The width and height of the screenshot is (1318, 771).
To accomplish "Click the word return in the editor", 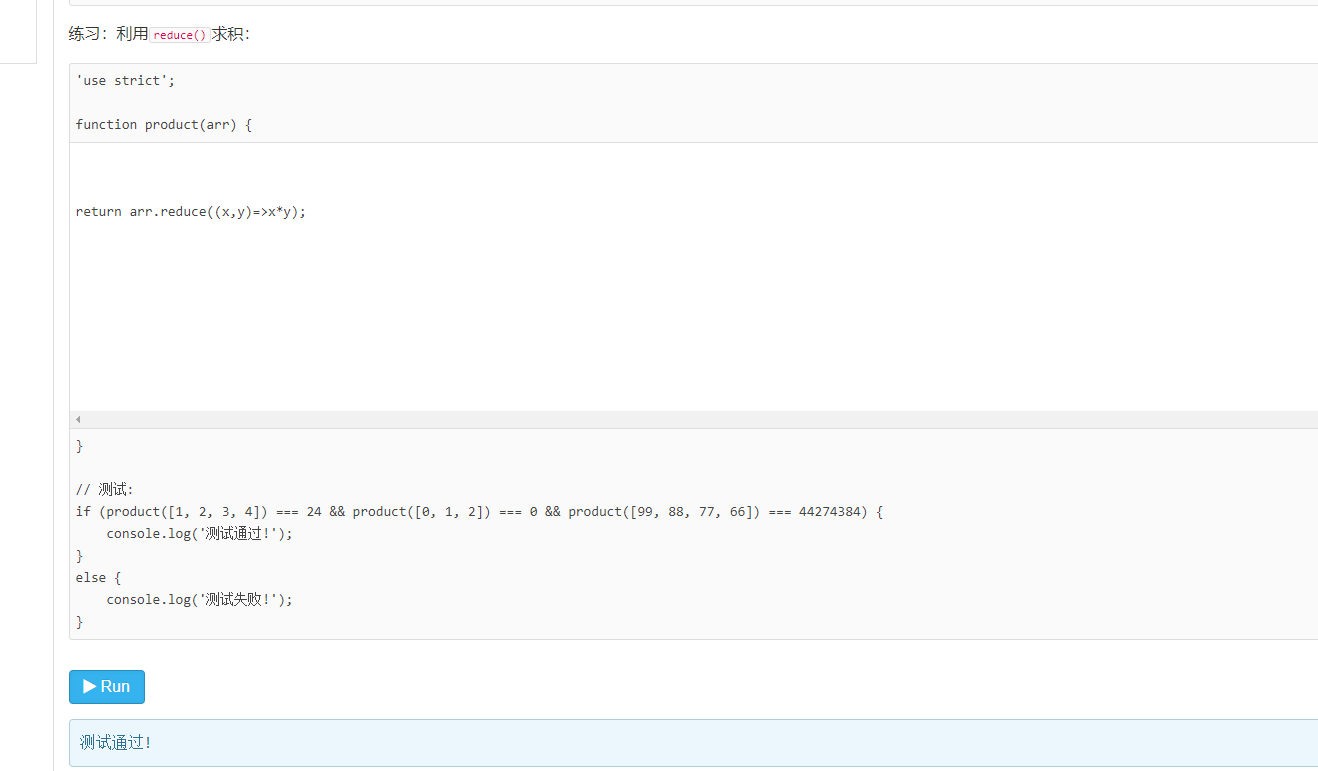I will coord(98,212).
